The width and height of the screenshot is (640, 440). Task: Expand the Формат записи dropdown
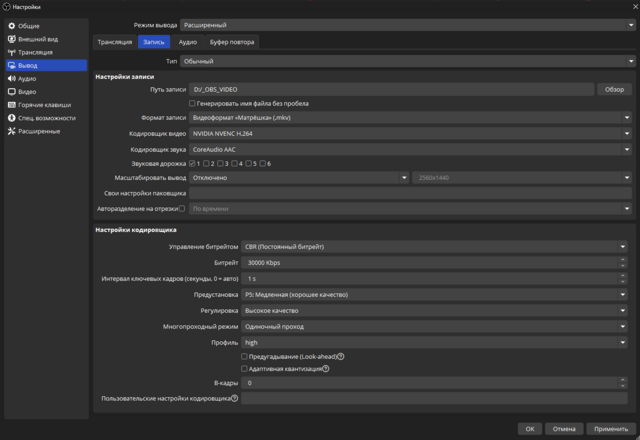coord(411,118)
